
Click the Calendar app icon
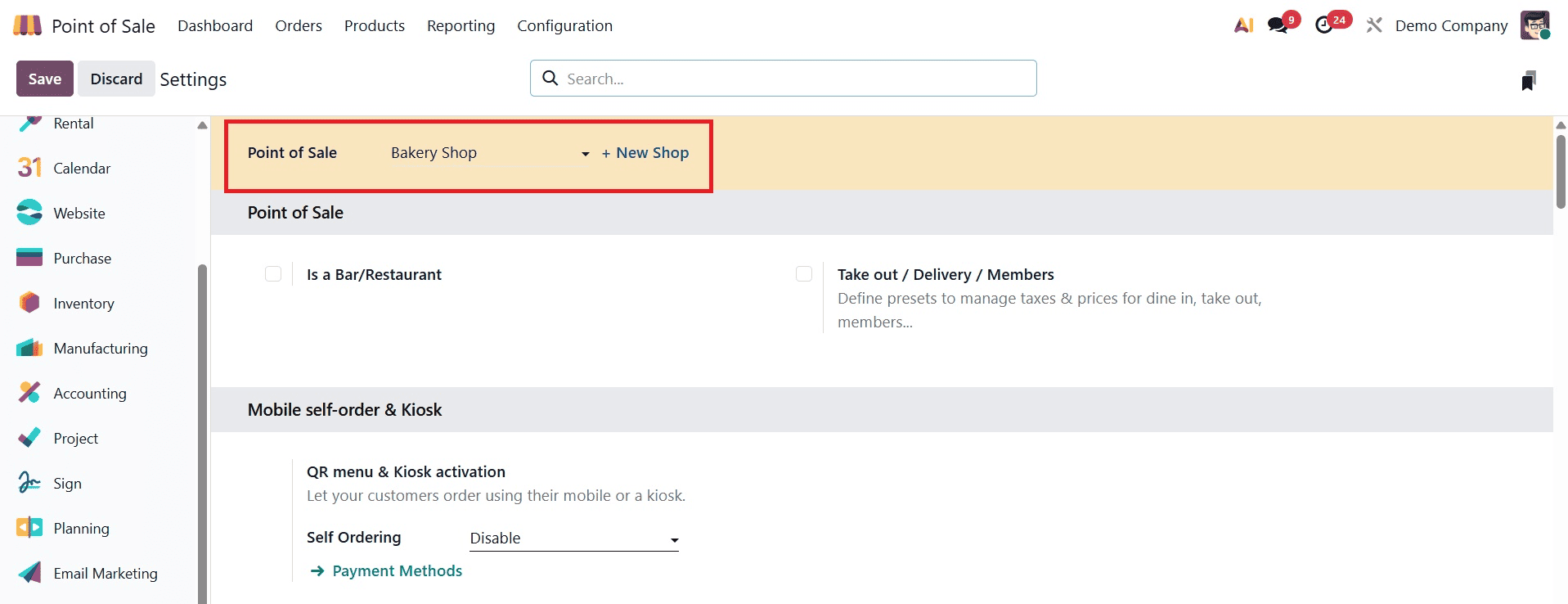point(29,168)
